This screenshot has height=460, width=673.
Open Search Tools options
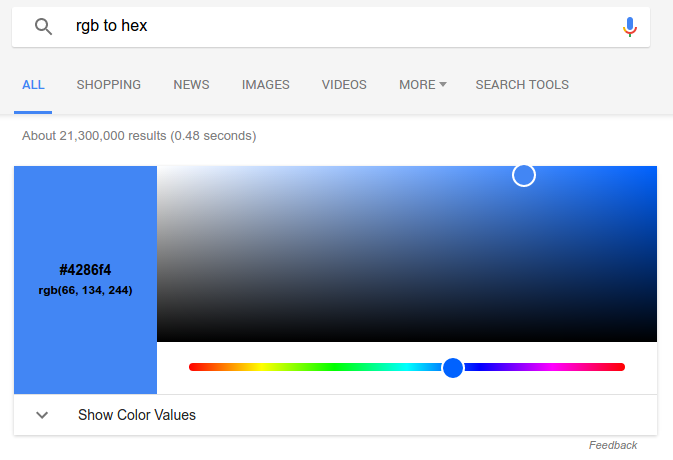[522, 85]
